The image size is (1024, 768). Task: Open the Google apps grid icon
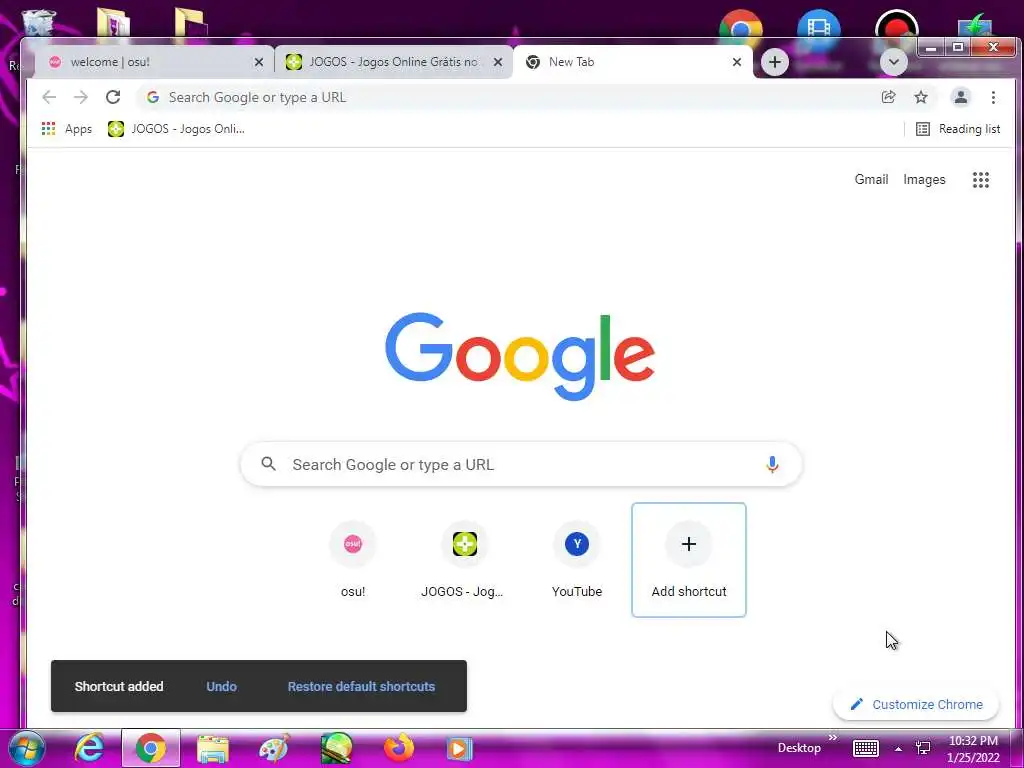981,180
